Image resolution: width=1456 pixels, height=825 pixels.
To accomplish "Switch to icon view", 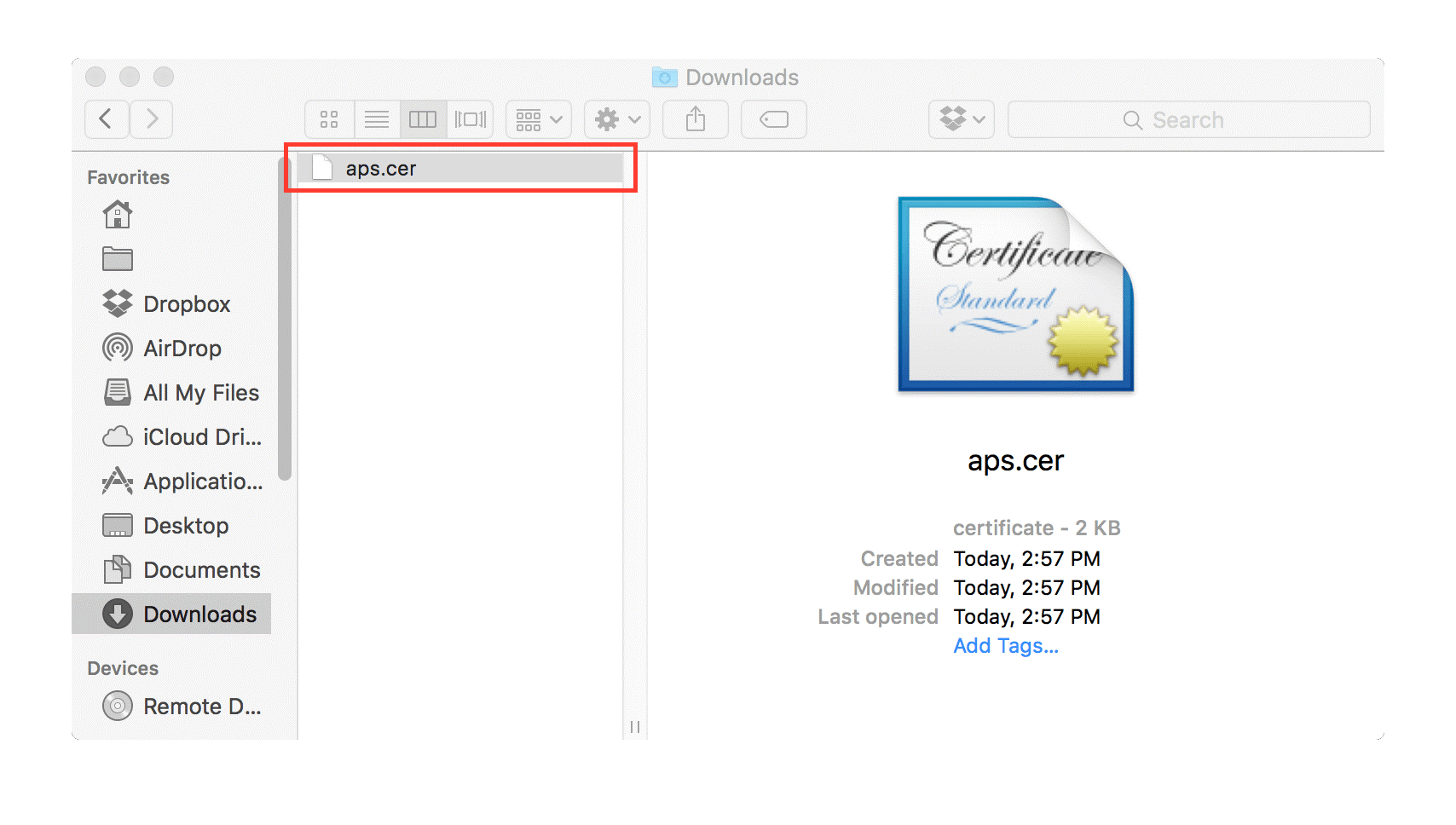I will click(329, 119).
